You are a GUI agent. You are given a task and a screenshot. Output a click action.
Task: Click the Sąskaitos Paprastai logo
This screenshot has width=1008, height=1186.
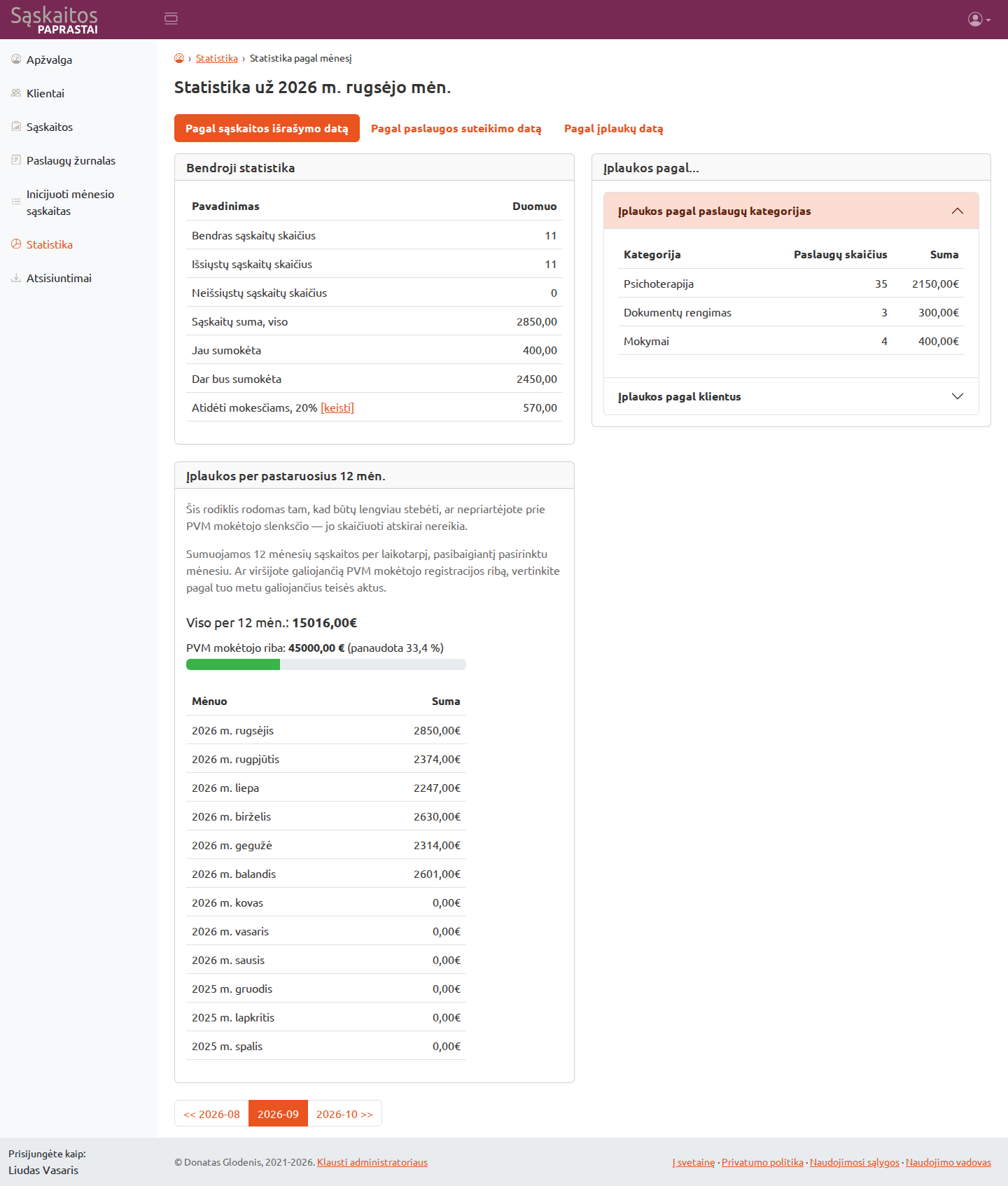tap(54, 20)
